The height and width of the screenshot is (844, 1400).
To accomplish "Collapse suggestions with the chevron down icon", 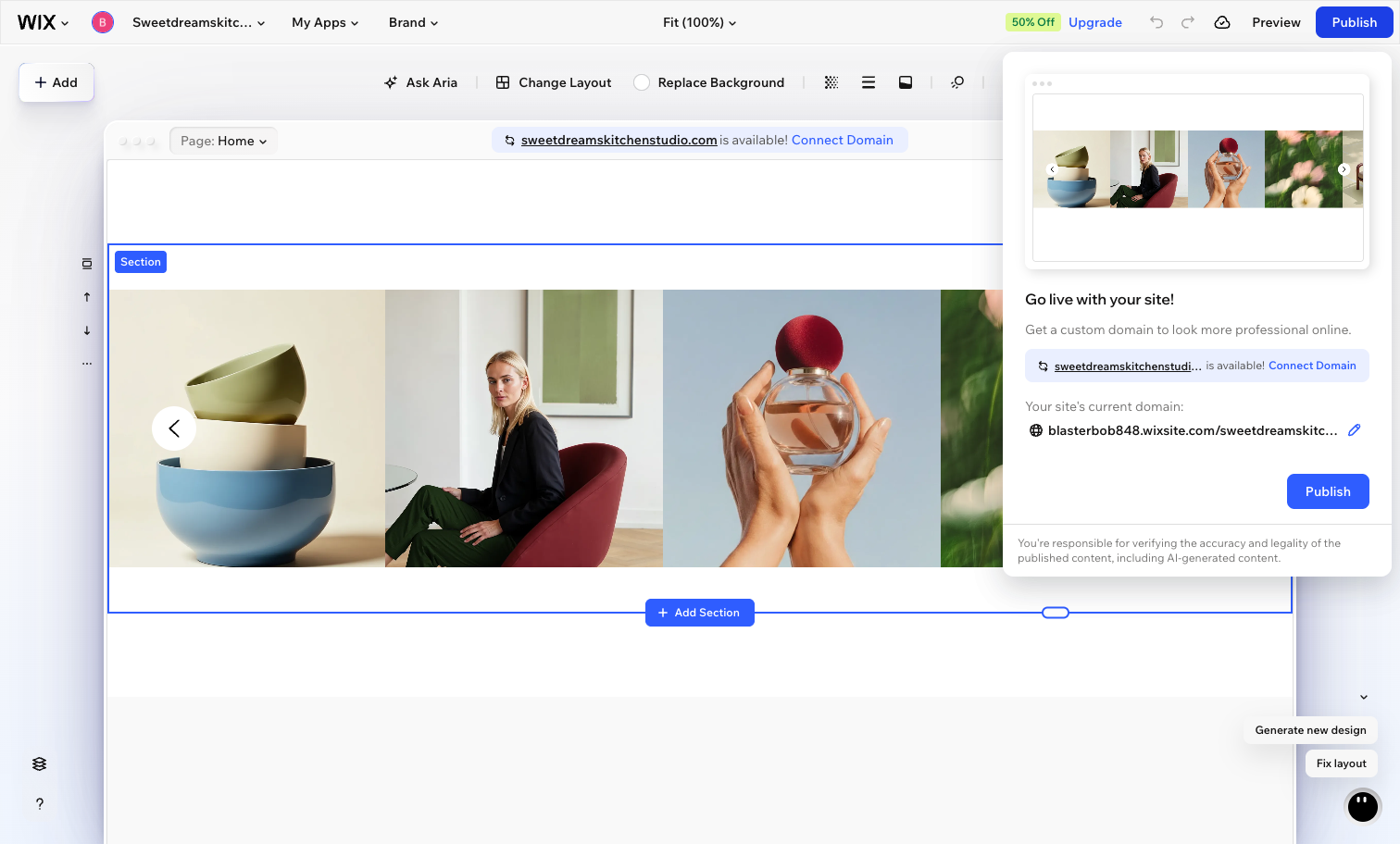I will 1364,697.
